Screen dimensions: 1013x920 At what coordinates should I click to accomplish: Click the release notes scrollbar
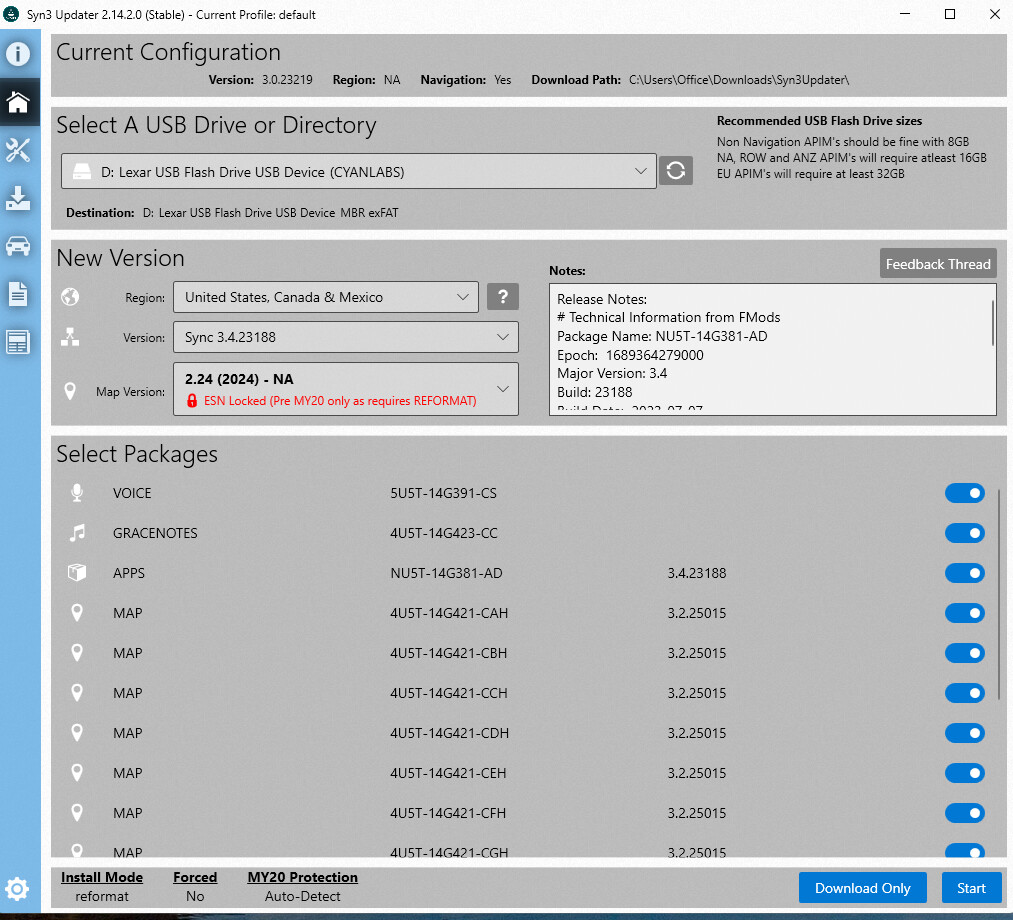click(x=992, y=323)
